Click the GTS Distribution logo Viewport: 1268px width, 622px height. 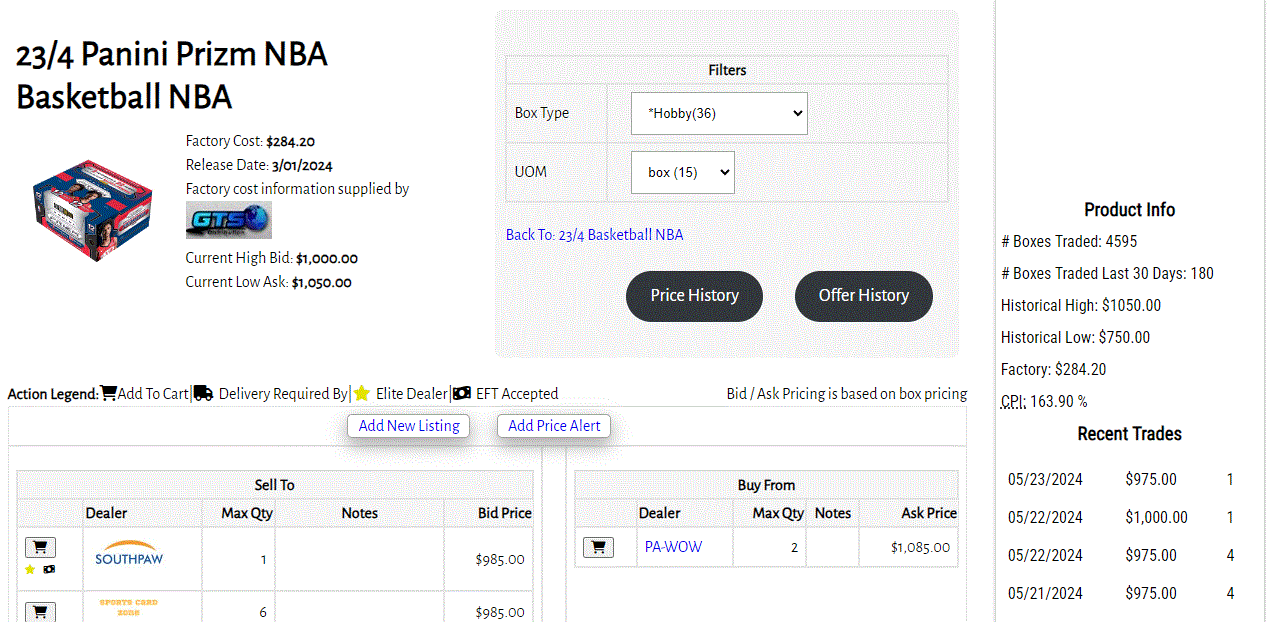tap(229, 220)
